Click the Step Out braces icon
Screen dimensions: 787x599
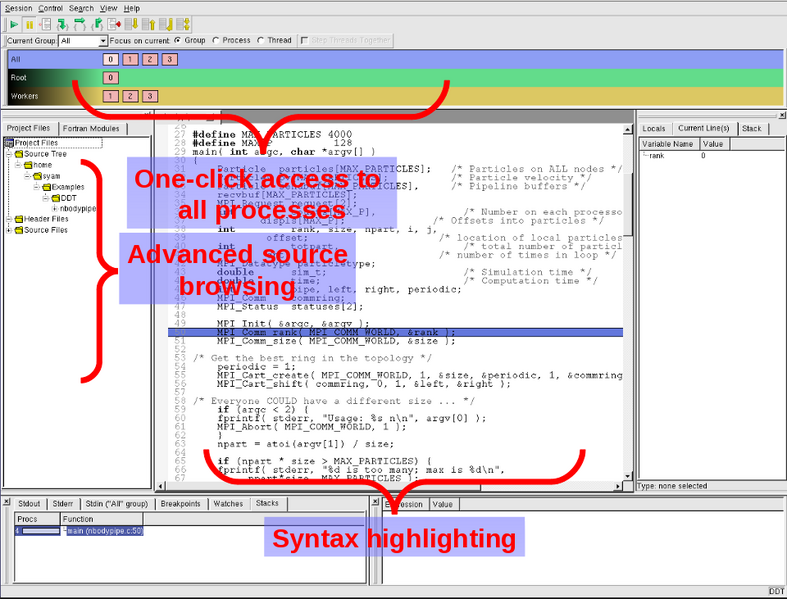[96, 24]
